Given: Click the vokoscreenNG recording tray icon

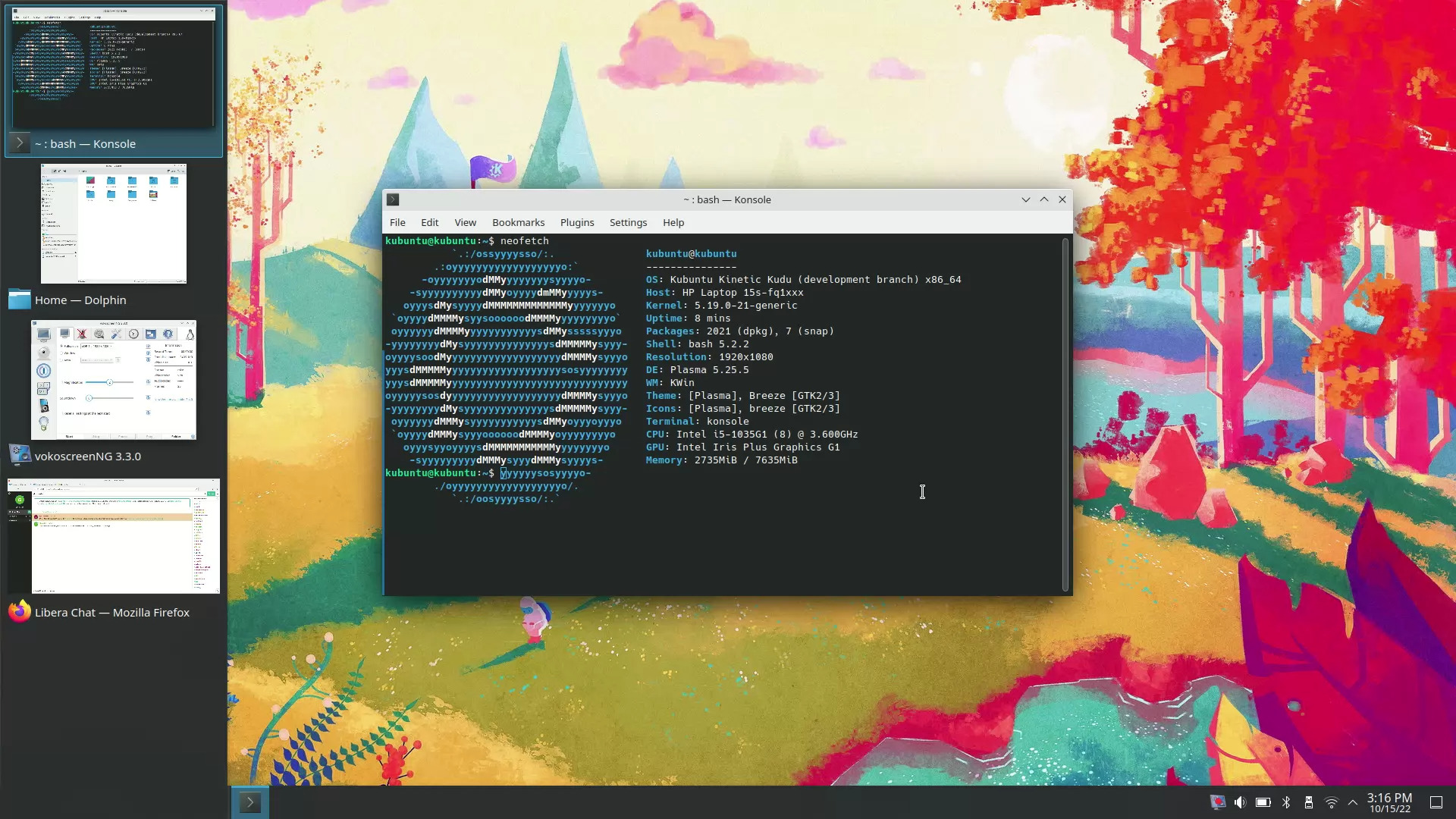Looking at the screenshot, I should click(x=1218, y=802).
